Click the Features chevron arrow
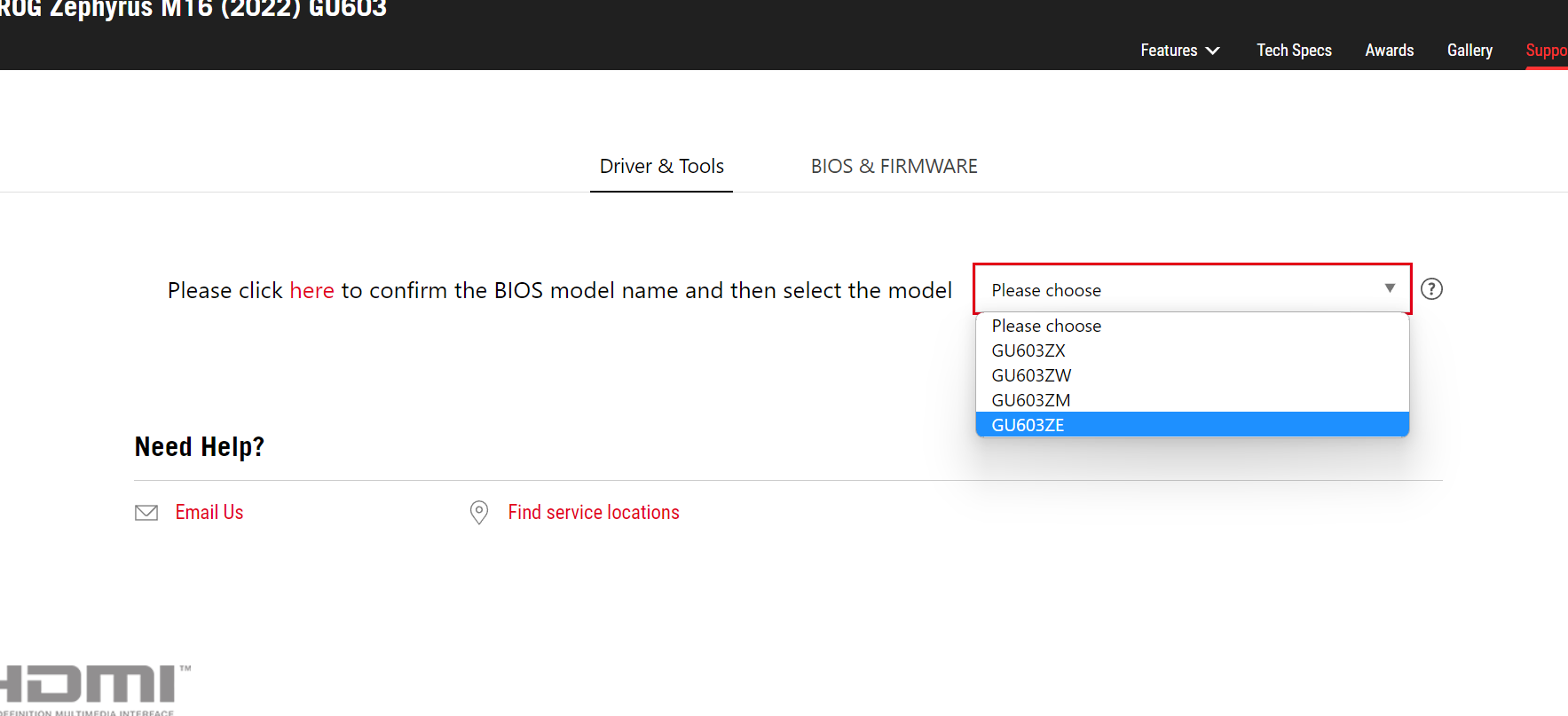The width and height of the screenshot is (1568, 716). (1213, 51)
